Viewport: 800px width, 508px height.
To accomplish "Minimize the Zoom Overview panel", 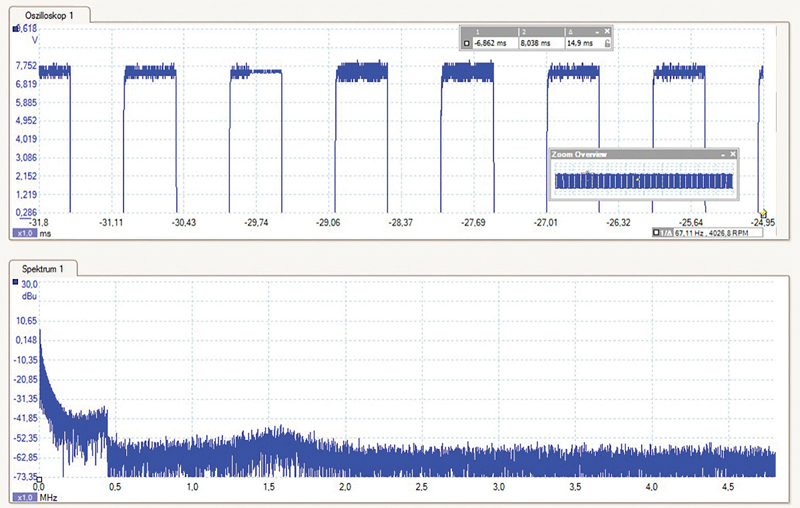I will (723, 154).
